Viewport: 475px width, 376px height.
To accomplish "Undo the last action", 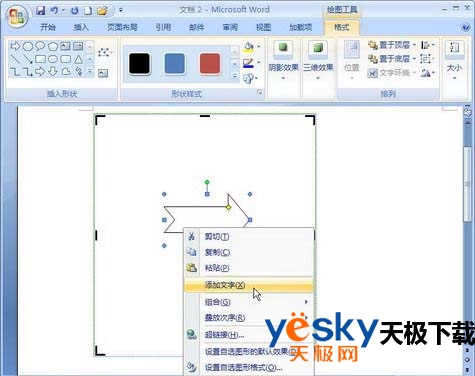I will (x=54, y=10).
